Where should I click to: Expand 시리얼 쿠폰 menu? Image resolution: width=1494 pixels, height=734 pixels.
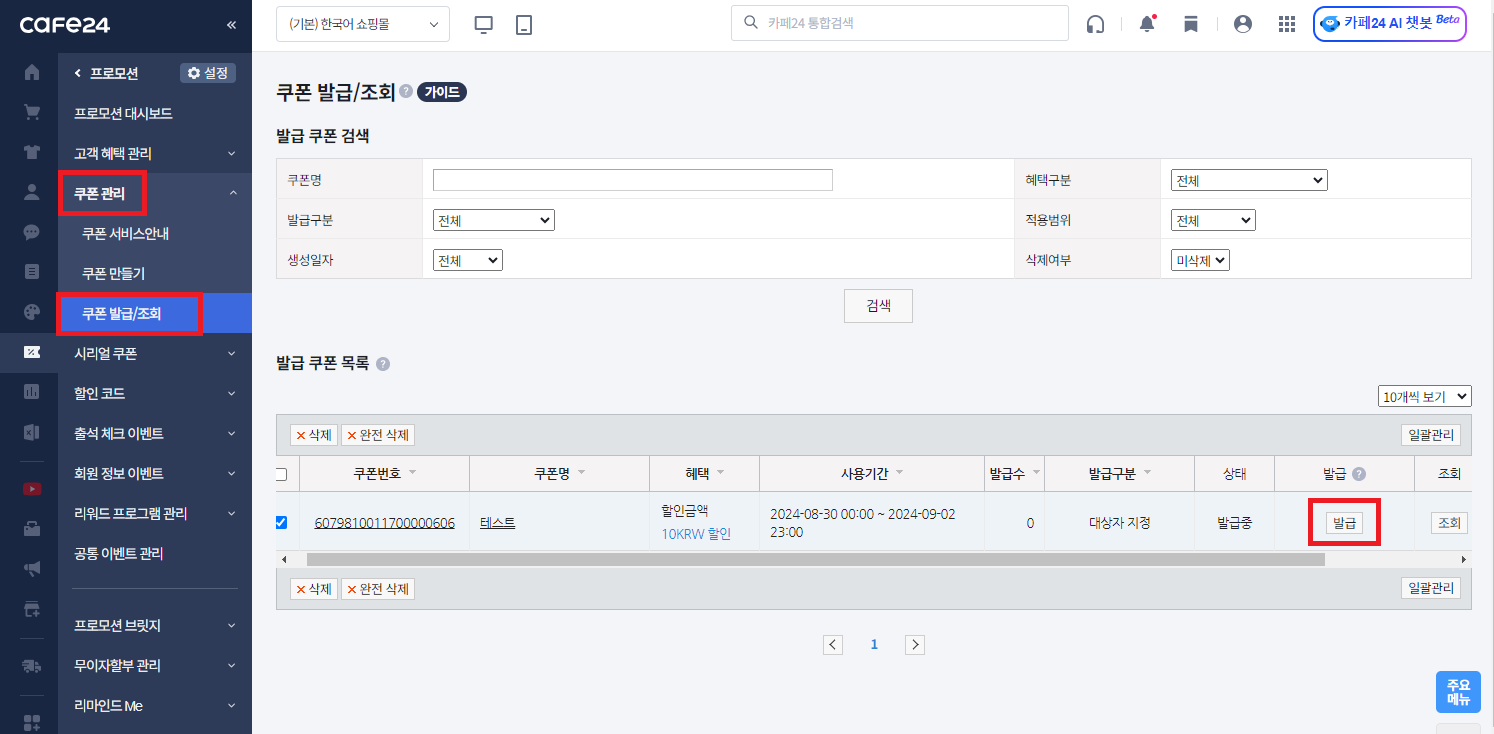155,353
